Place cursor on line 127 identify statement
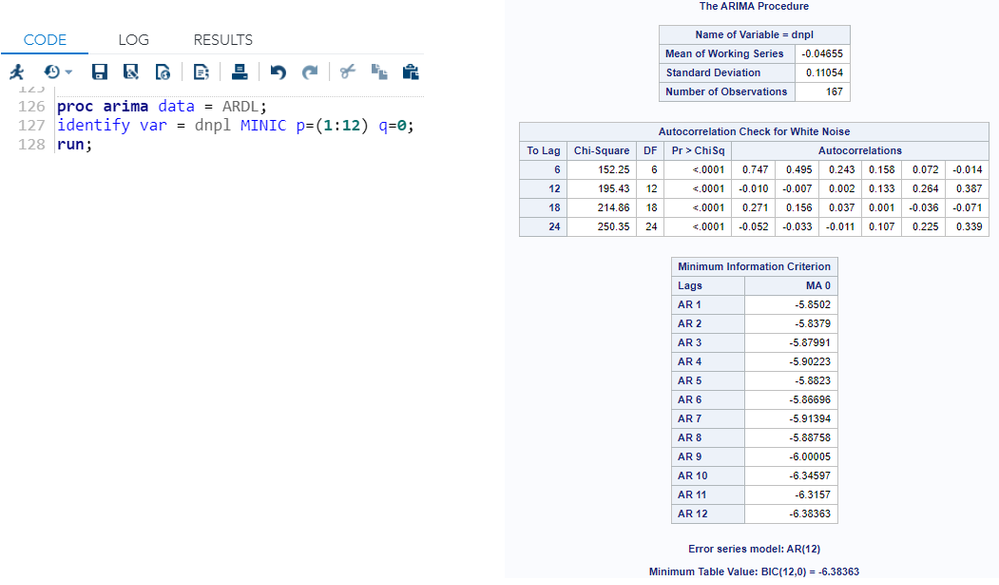 tap(235, 125)
